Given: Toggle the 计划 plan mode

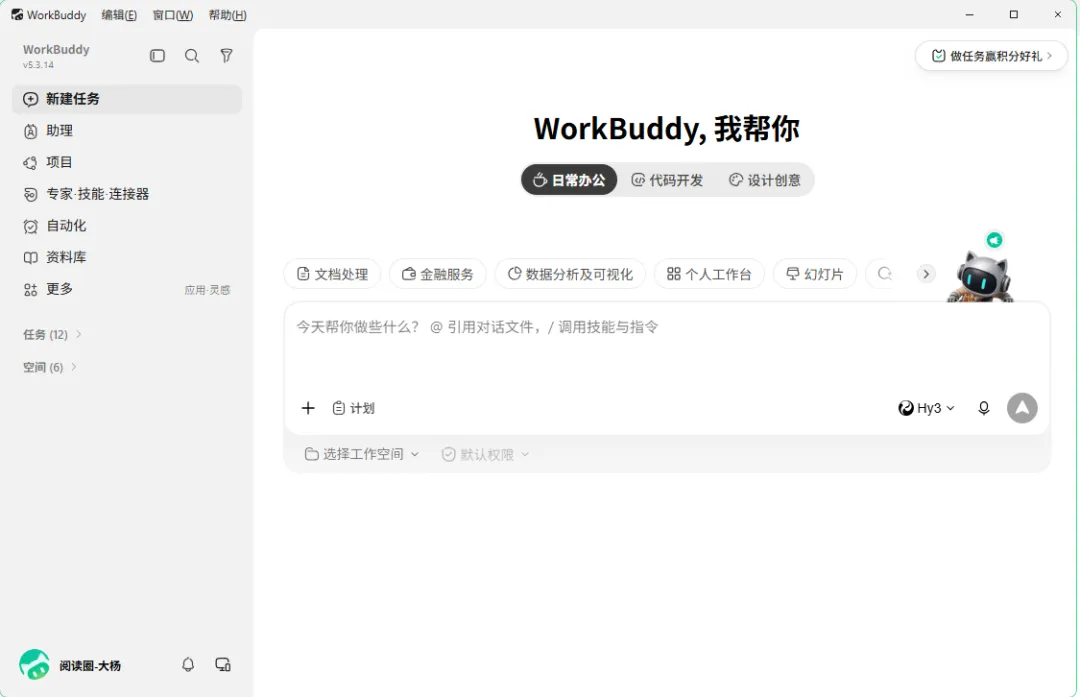Looking at the screenshot, I should pyautogui.click(x=353, y=408).
